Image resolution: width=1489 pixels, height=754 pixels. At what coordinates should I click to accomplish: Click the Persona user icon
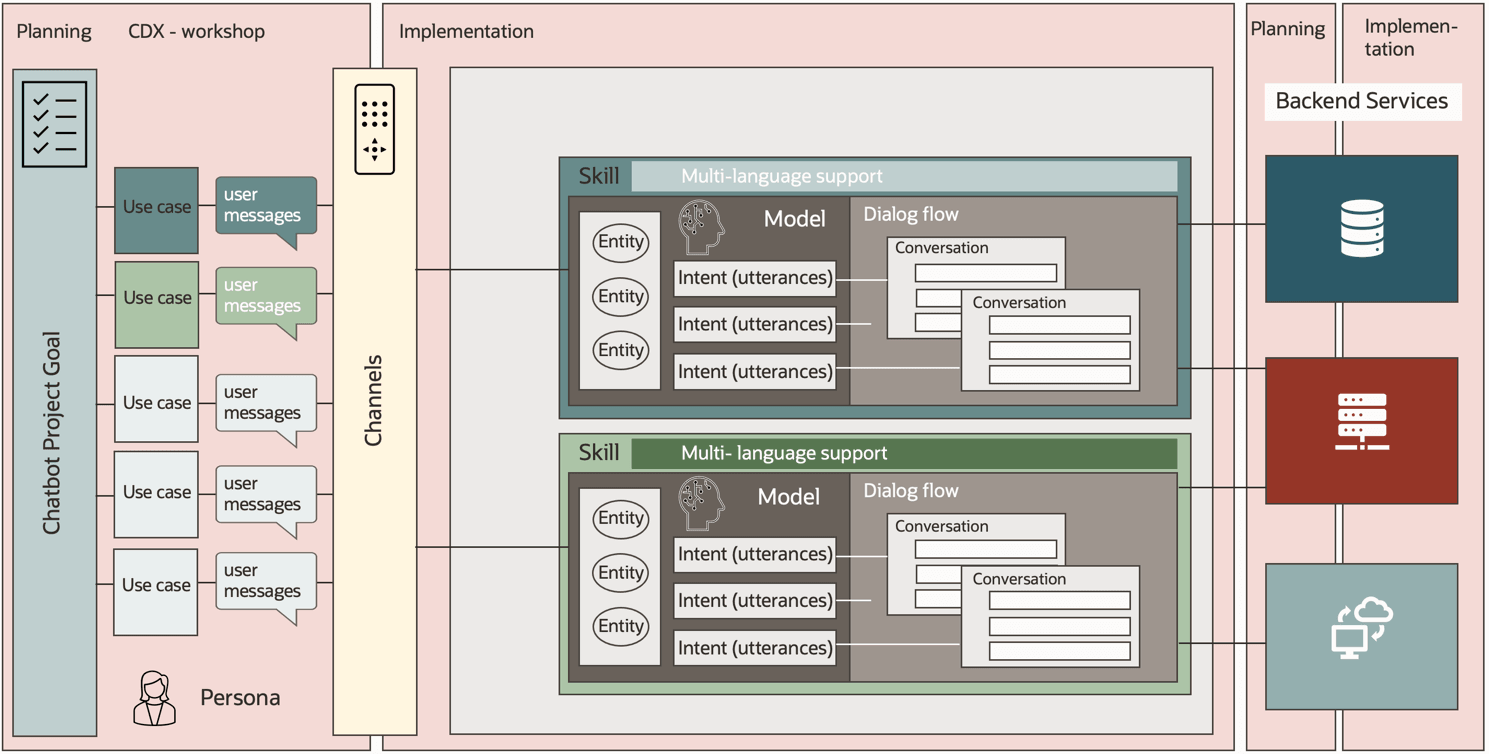[x=155, y=697]
